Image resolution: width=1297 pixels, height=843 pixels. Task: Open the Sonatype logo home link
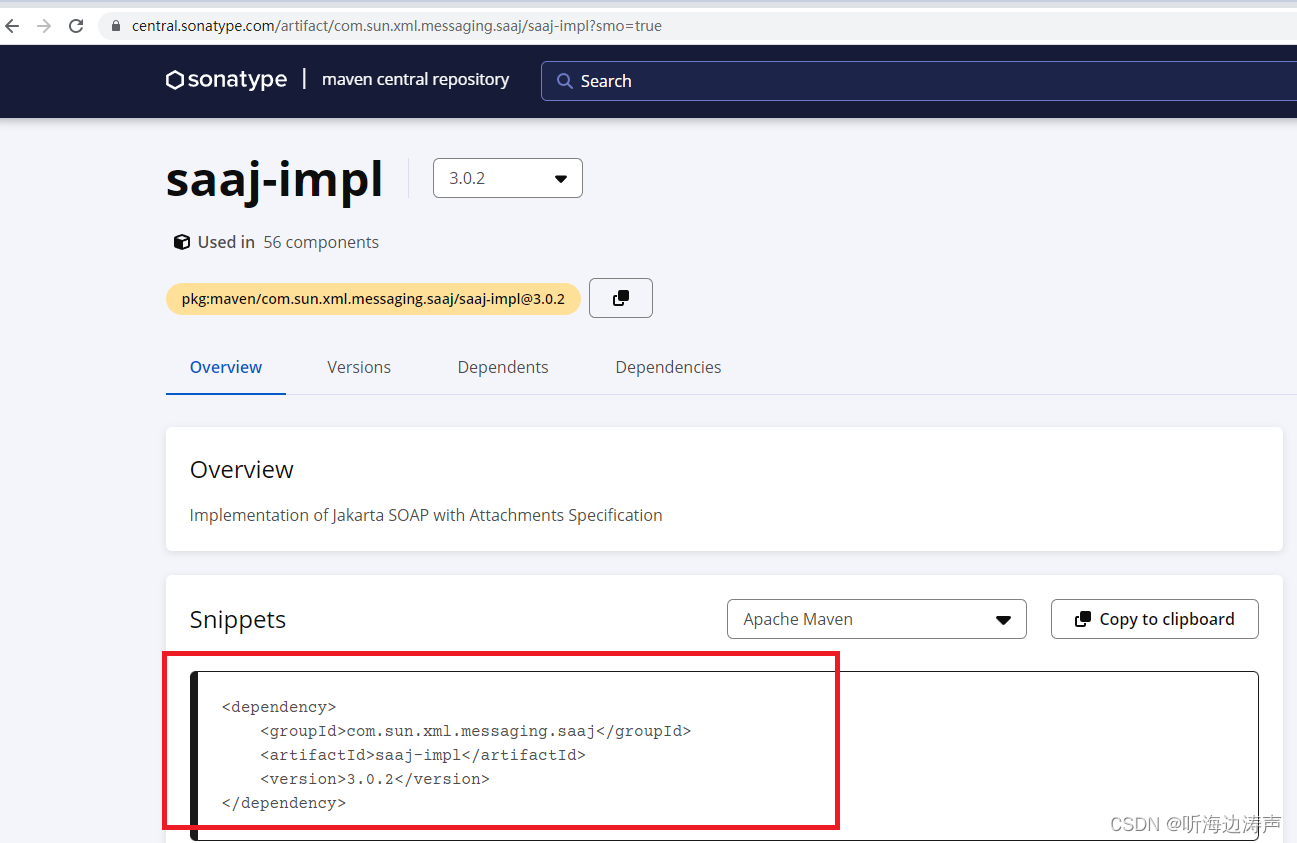227,80
